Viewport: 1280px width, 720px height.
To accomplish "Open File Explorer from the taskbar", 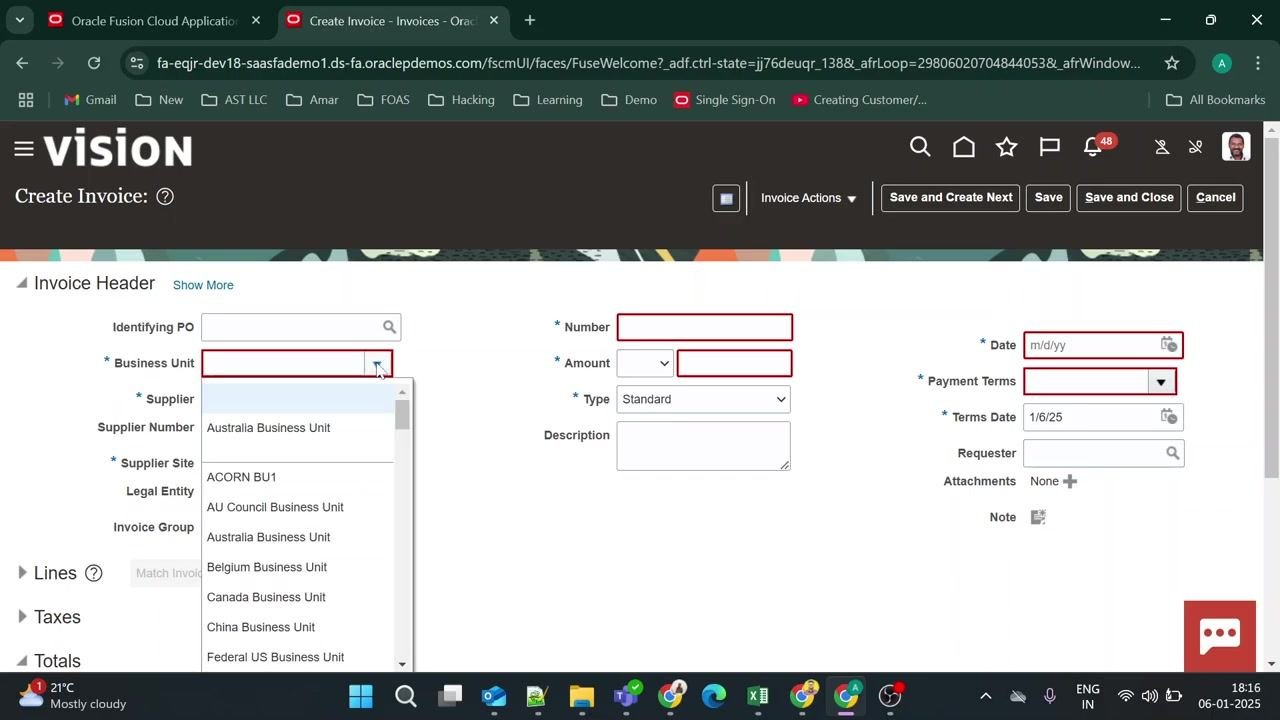I will click(582, 696).
